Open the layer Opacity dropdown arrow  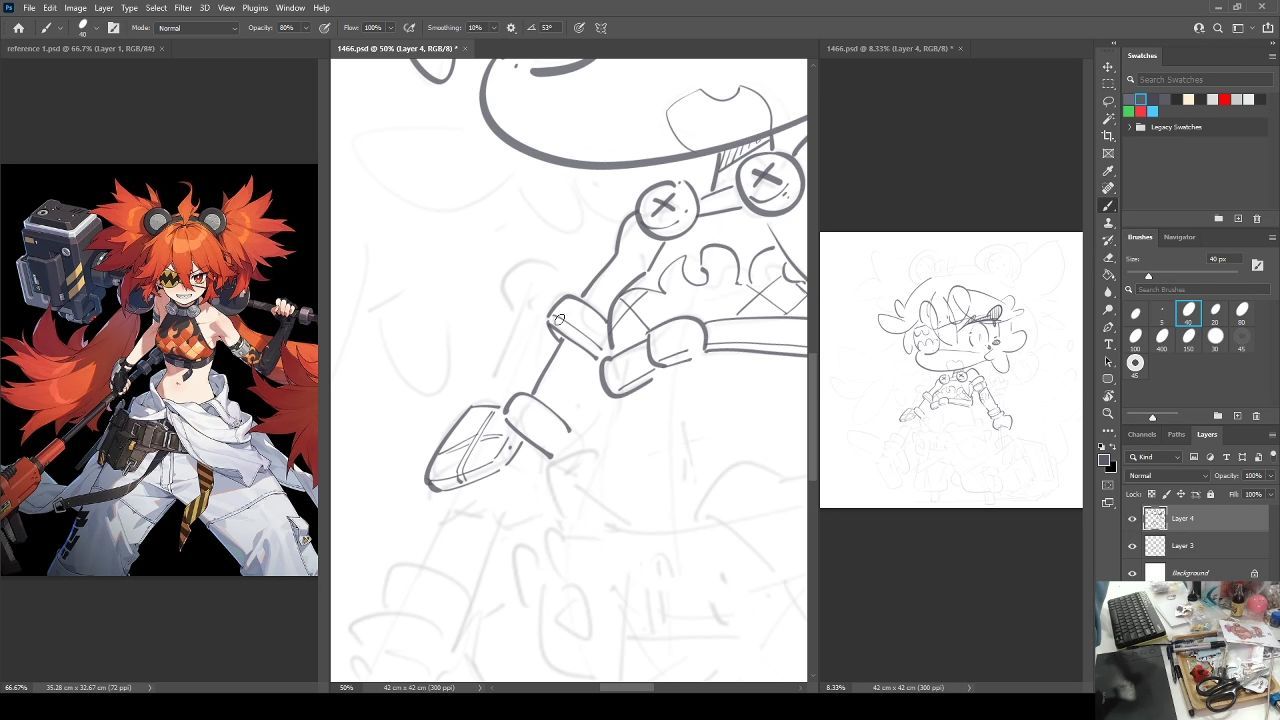tap(1270, 476)
